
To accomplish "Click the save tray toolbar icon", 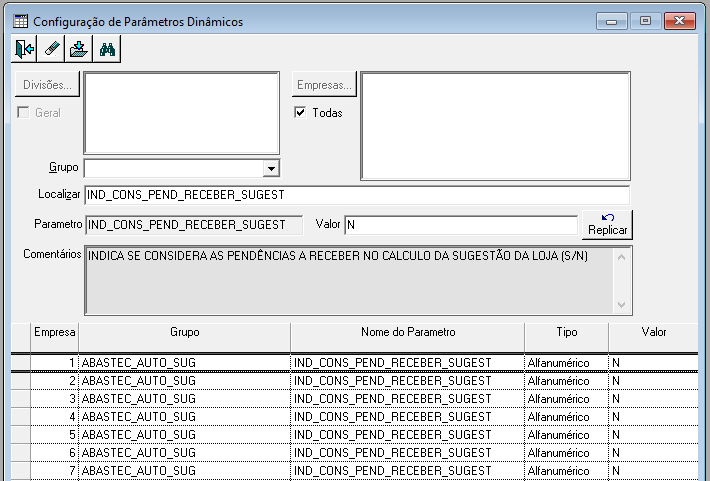I will click(x=79, y=48).
